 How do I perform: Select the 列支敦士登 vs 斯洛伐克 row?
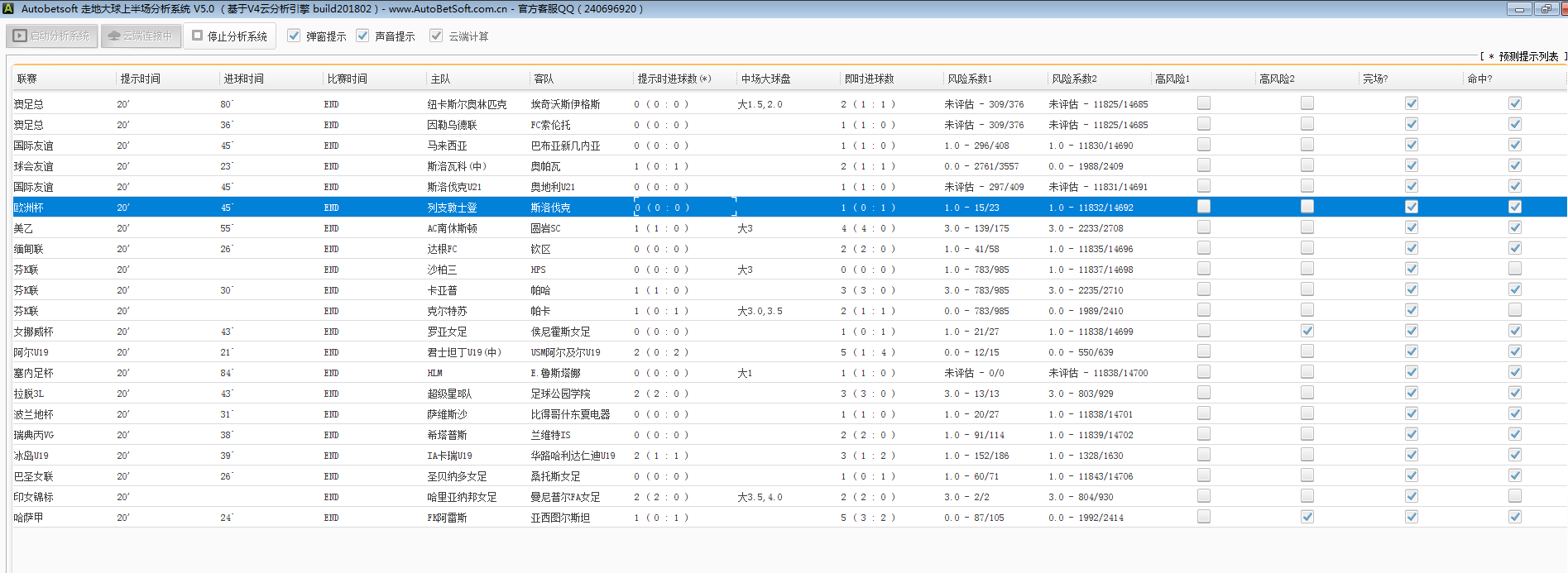[x=452, y=208]
